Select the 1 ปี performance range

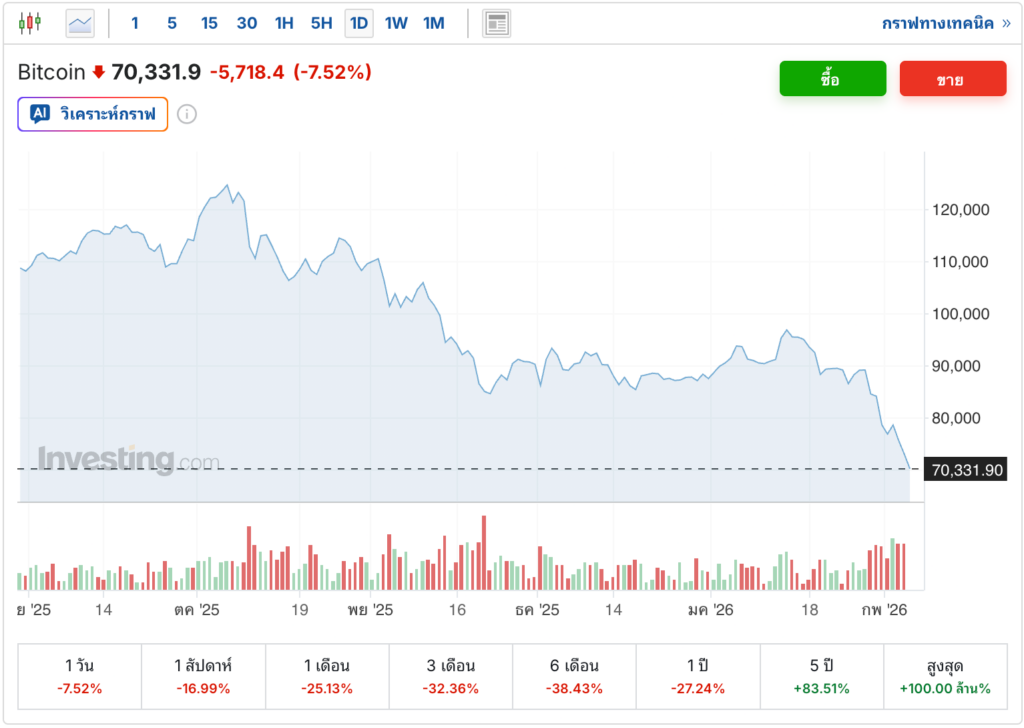click(698, 676)
